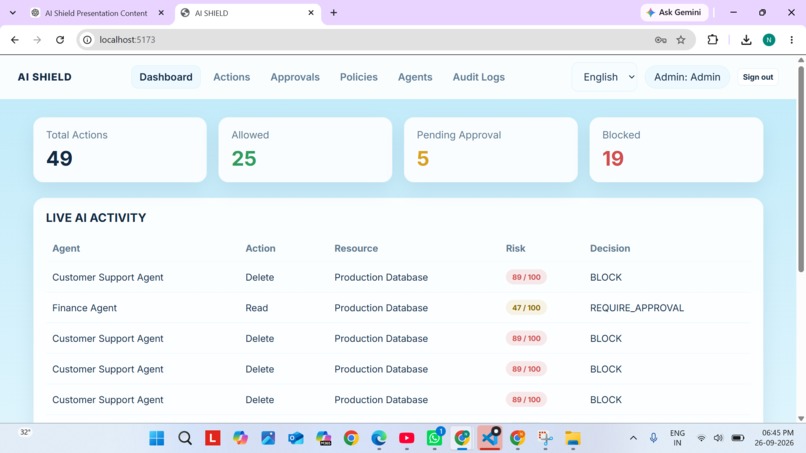Click the Allowed card showing 25
Viewport: 806px width, 453px height.
305,150
